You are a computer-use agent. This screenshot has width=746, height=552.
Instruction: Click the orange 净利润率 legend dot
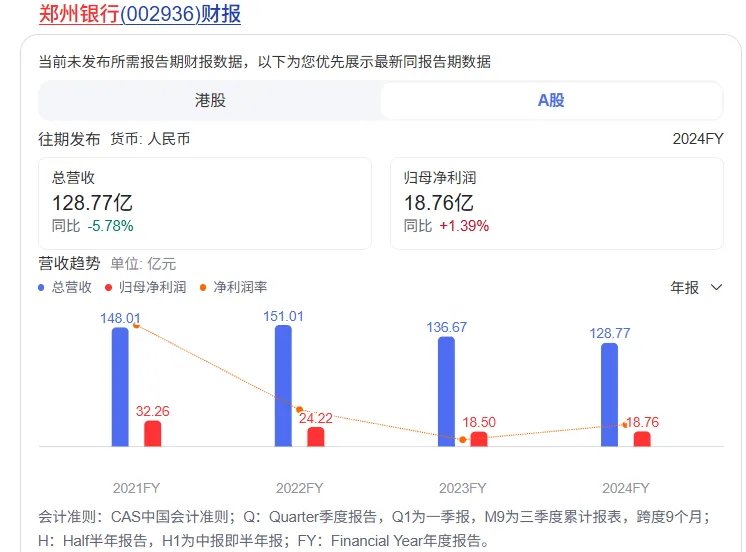(x=203, y=287)
